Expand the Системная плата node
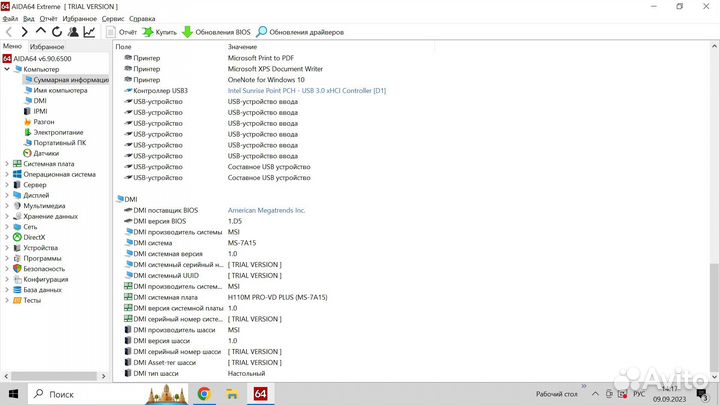The width and height of the screenshot is (720, 405). click(x=7, y=163)
